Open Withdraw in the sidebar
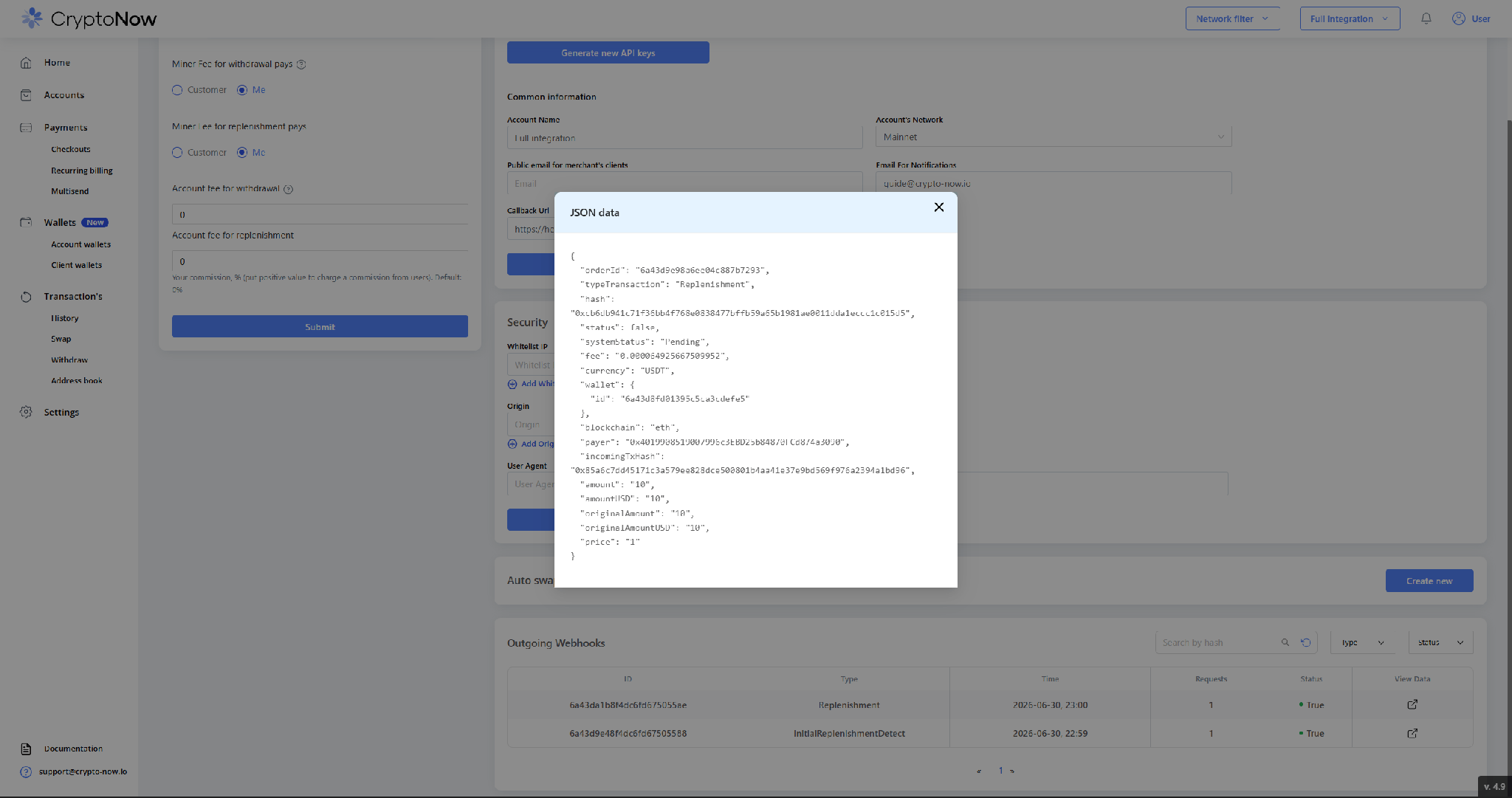This screenshot has width=1512, height=798. point(69,360)
